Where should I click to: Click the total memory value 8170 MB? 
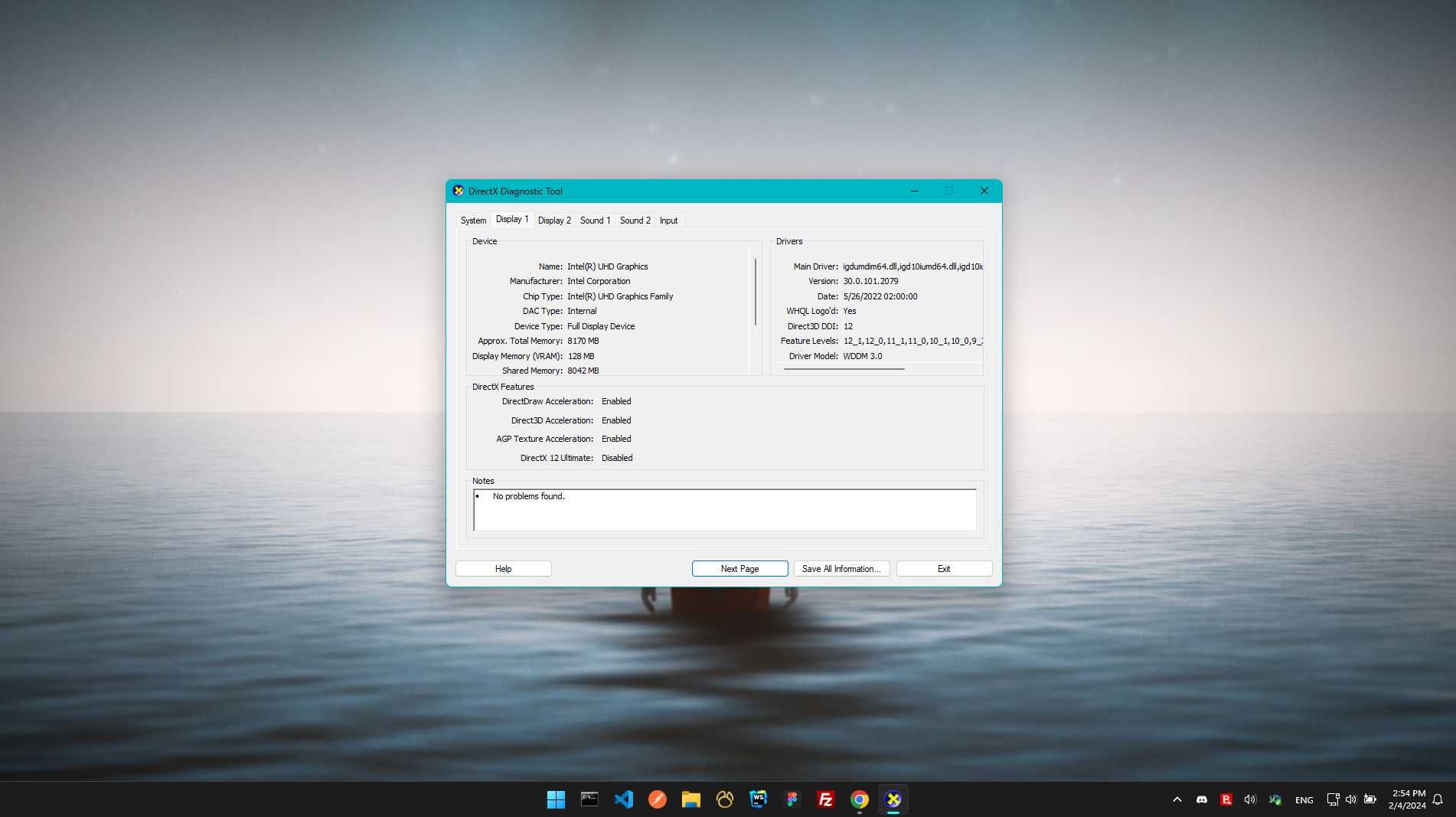point(583,341)
